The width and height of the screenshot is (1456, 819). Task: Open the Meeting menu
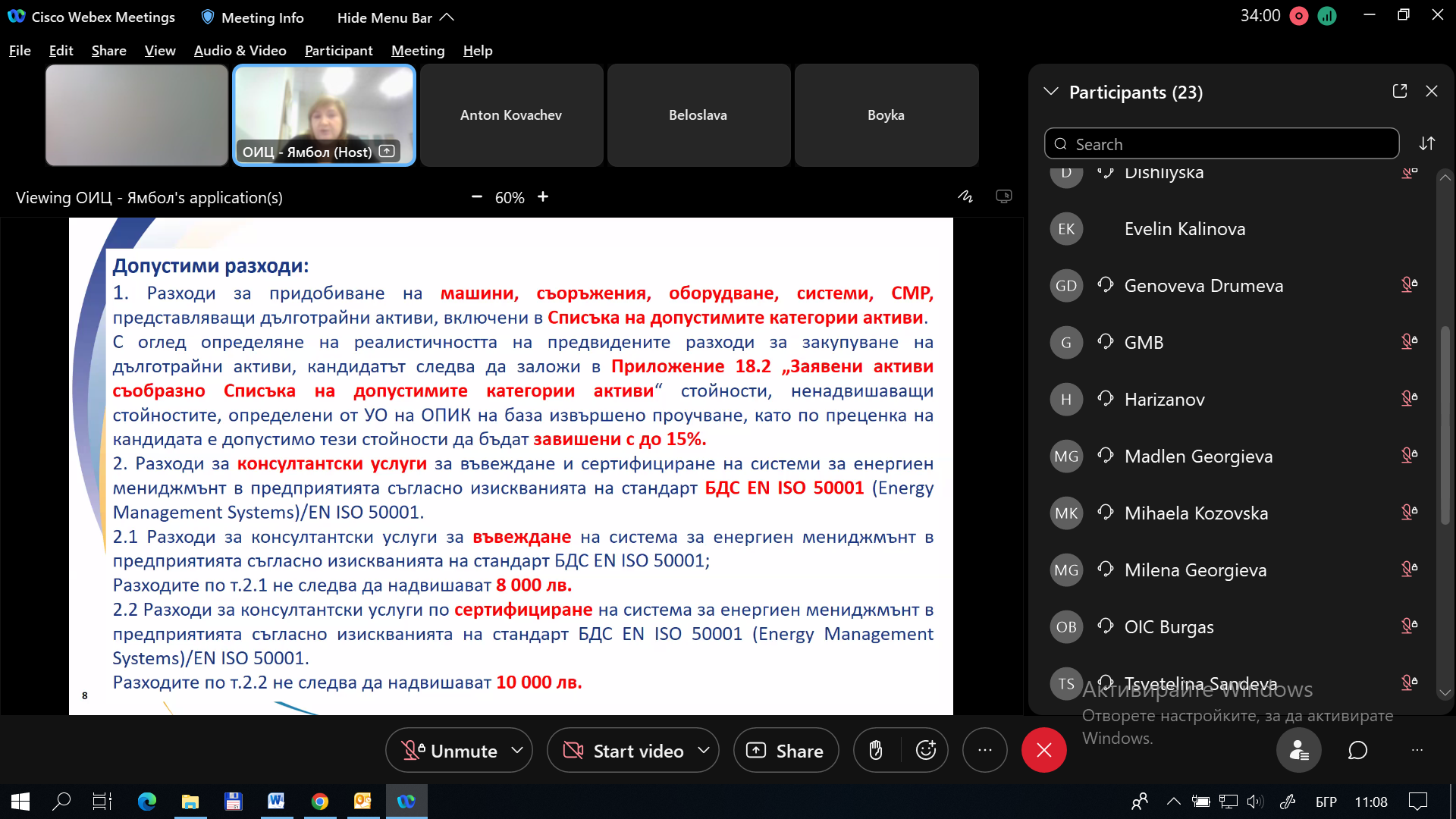point(418,50)
